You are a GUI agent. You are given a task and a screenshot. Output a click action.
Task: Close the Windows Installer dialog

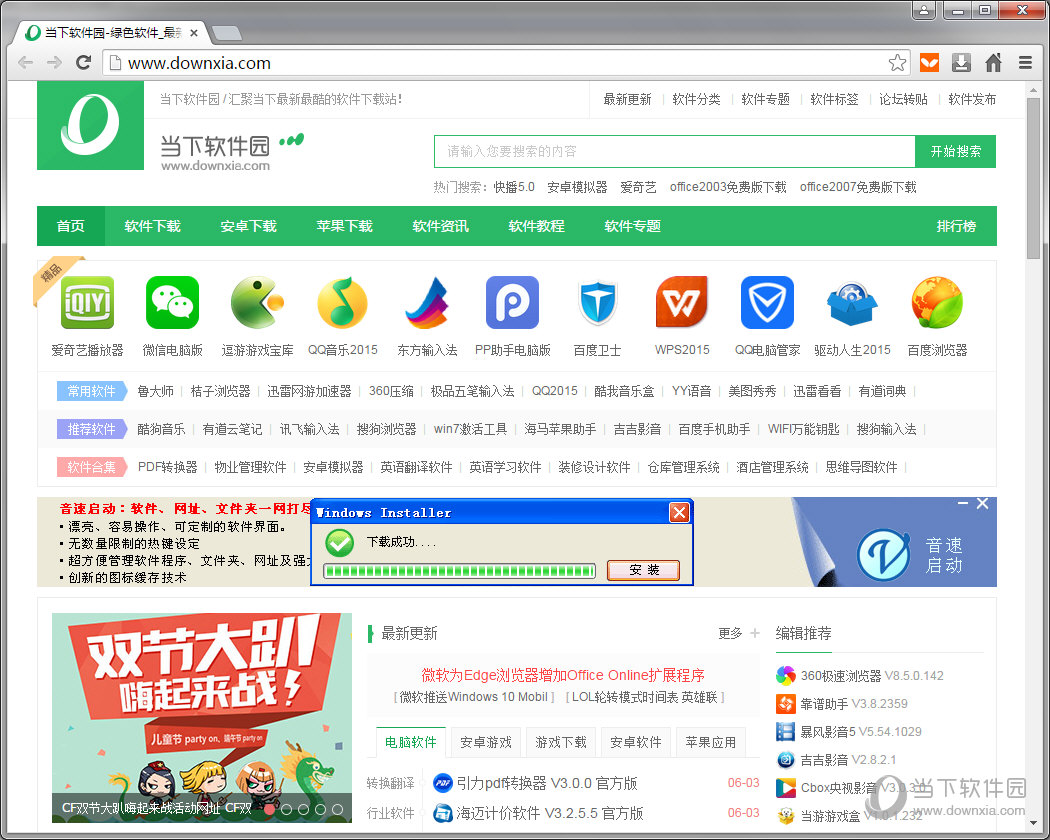point(679,513)
